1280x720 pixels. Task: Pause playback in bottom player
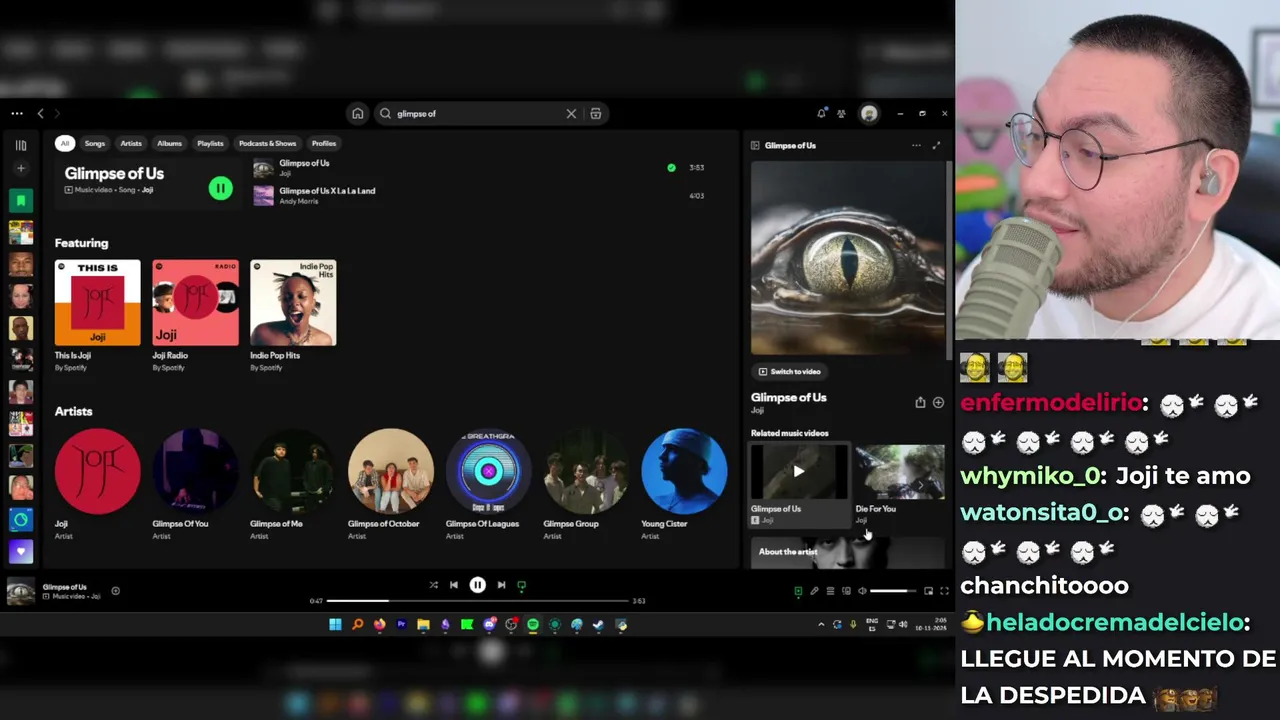[477, 585]
